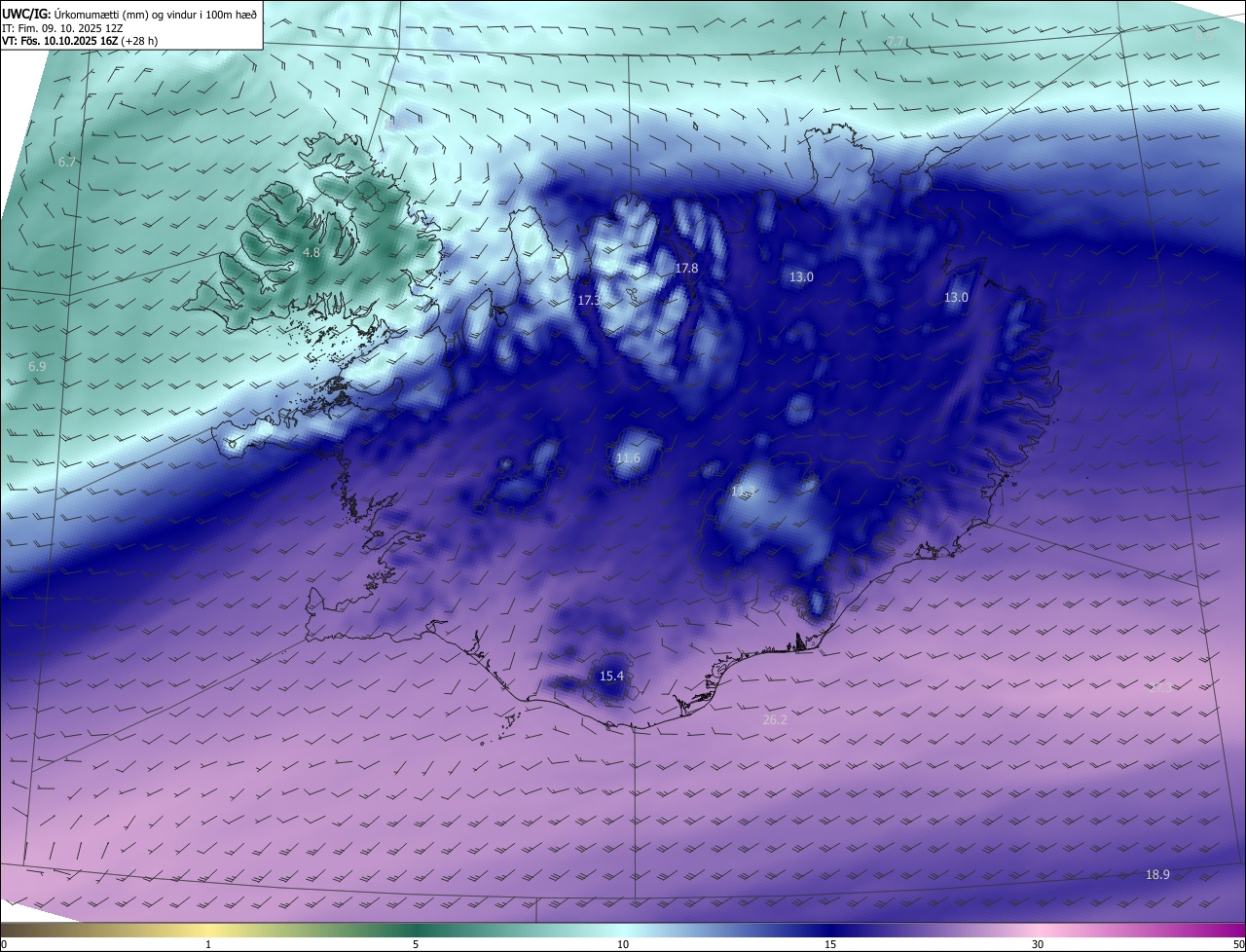Click the colorbar tick label 30

click(x=1038, y=944)
